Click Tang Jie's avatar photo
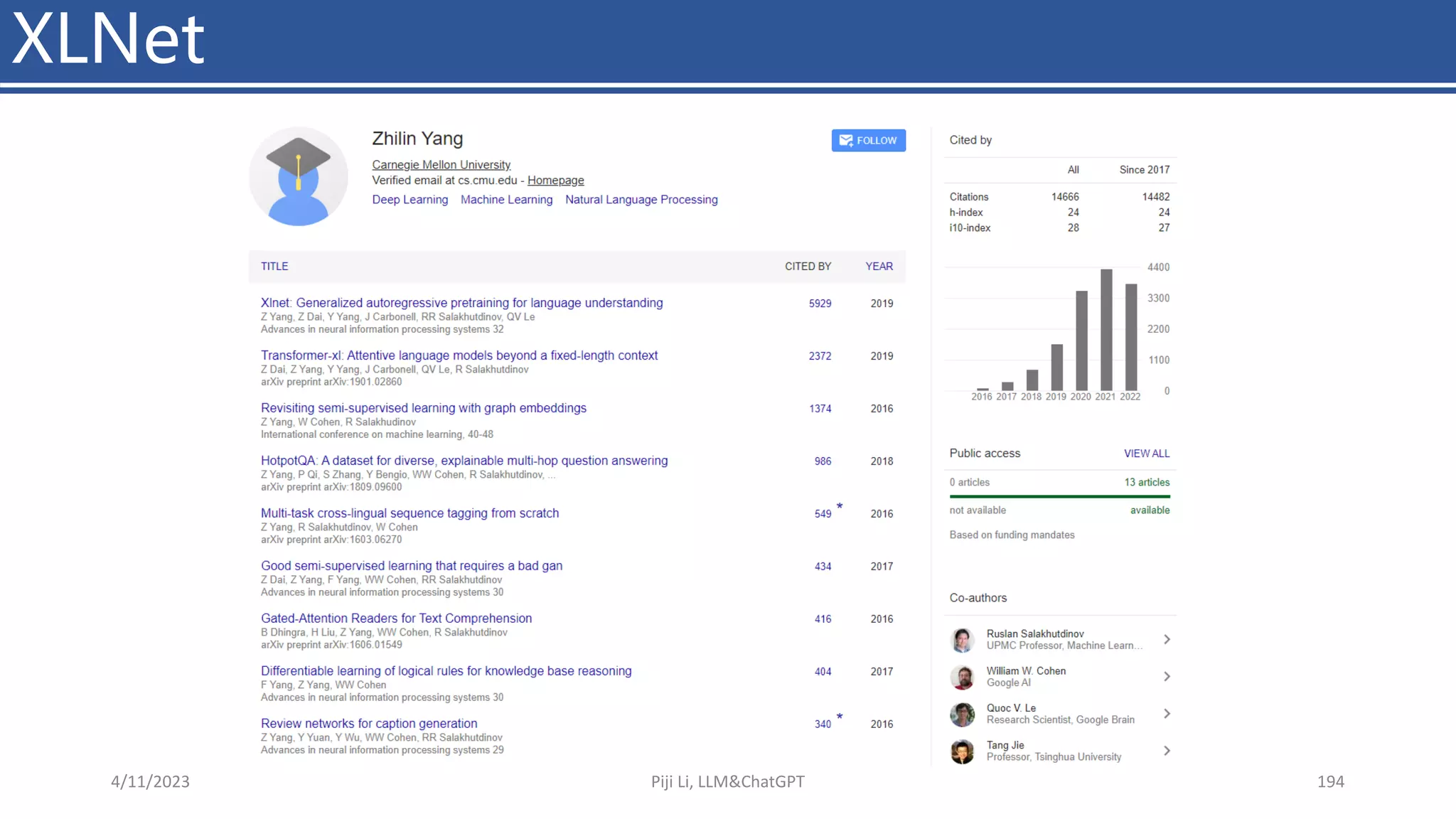1456x819 pixels. pos(962,751)
